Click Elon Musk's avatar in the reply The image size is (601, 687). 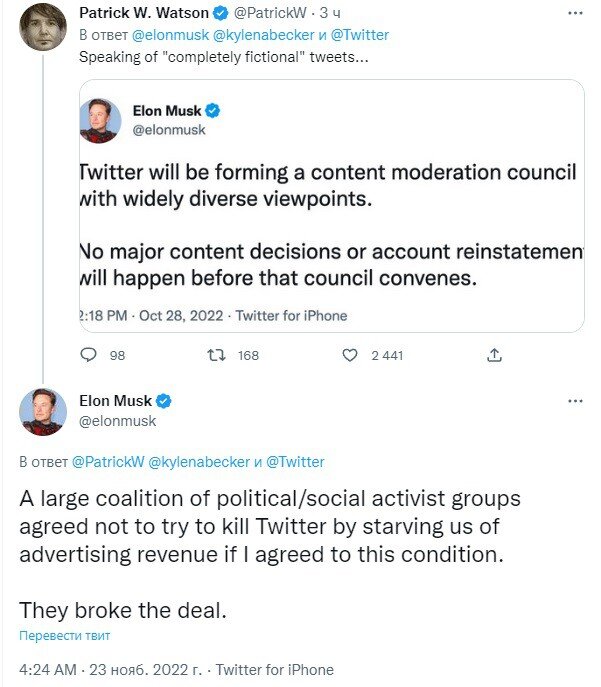click(43, 411)
